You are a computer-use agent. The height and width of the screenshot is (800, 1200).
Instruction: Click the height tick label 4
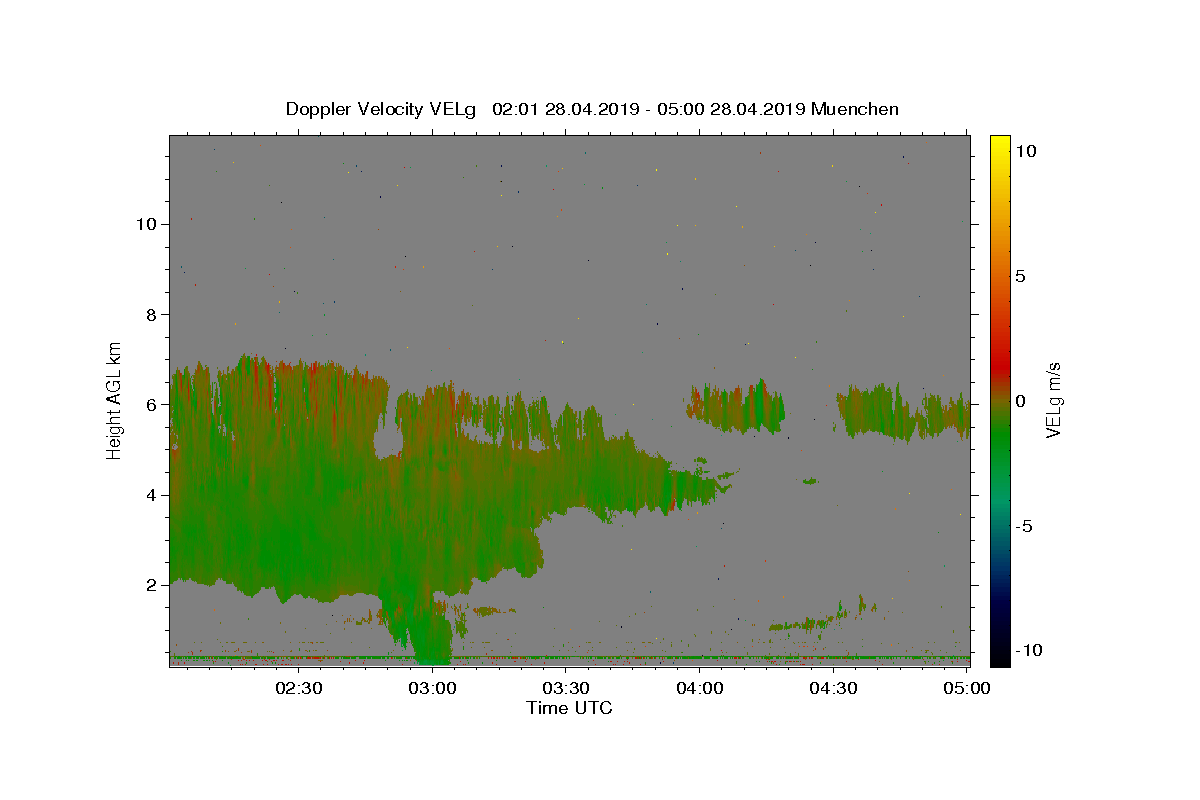tap(151, 495)
